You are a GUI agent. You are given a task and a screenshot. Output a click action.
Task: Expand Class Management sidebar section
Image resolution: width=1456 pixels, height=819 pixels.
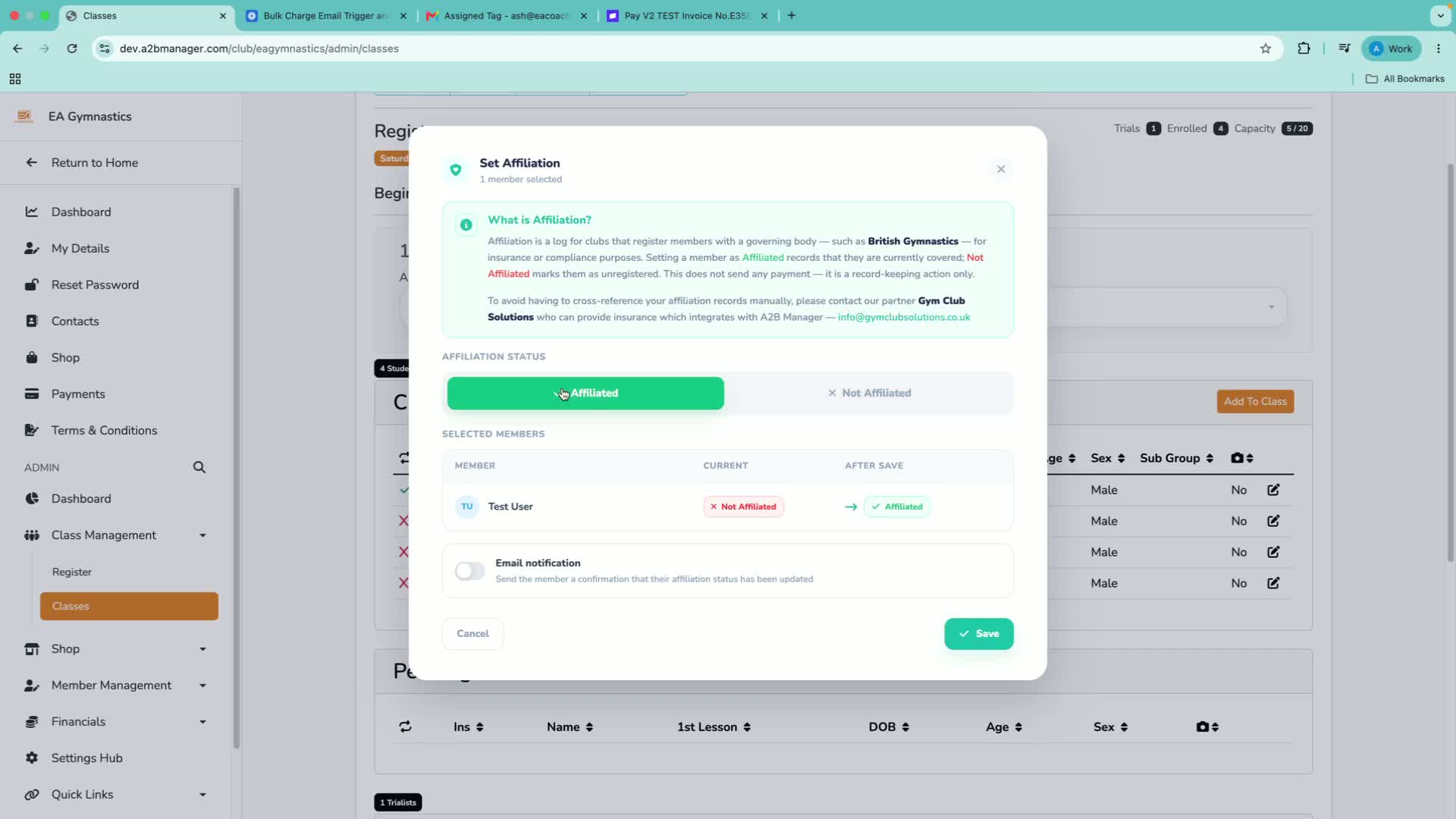115,535
